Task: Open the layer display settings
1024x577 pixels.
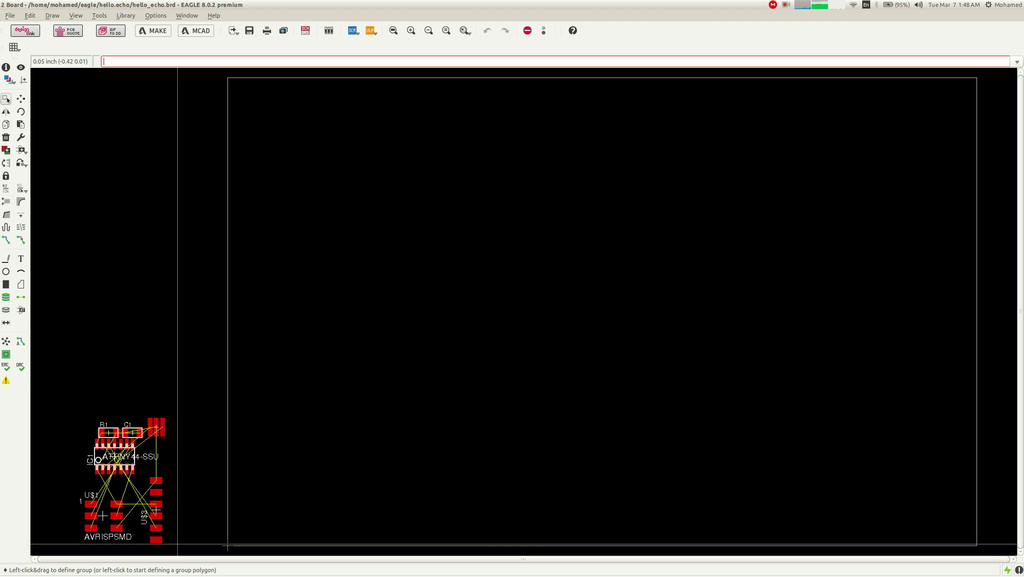Action: click(8, 80)
